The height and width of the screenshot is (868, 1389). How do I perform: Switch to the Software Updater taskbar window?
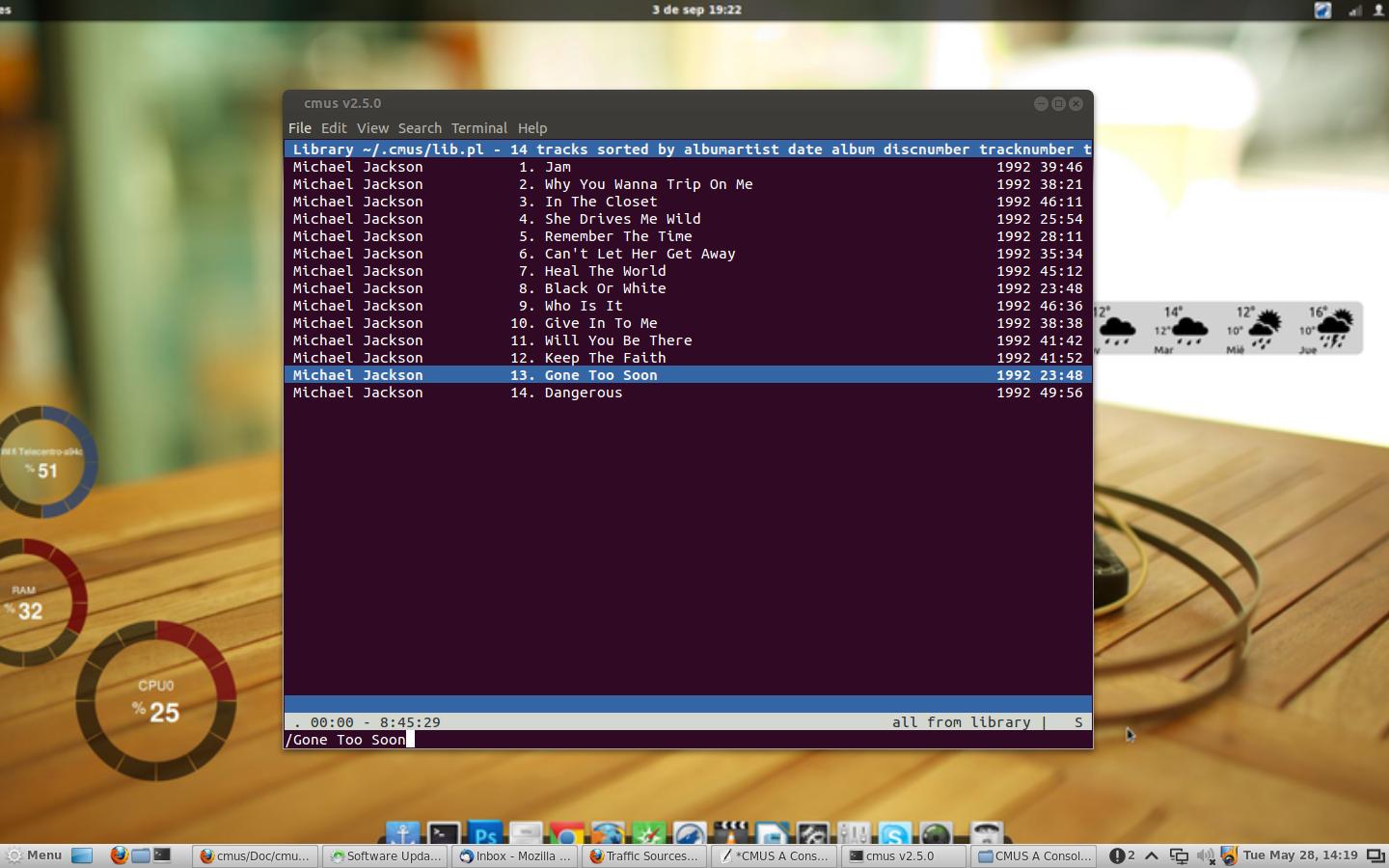click(386, 855)
